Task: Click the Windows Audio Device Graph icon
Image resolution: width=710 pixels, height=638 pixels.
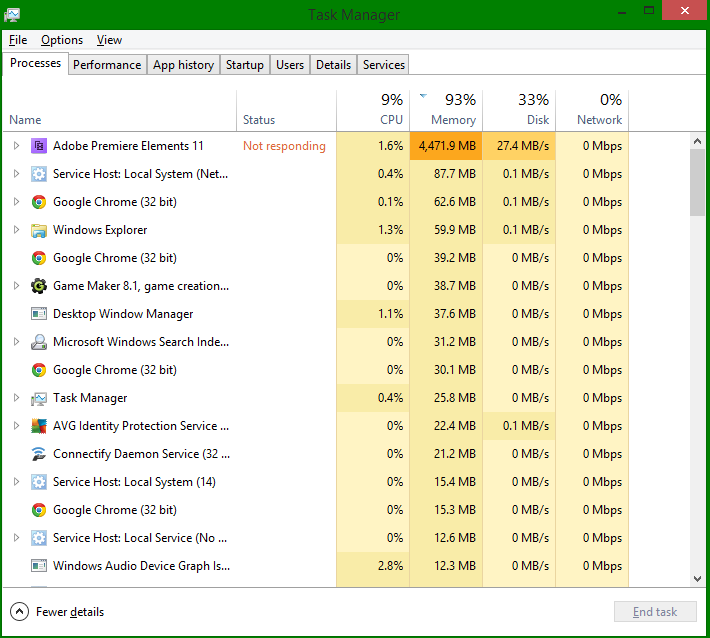Action: pyautogui.click(x=39, y=566)
